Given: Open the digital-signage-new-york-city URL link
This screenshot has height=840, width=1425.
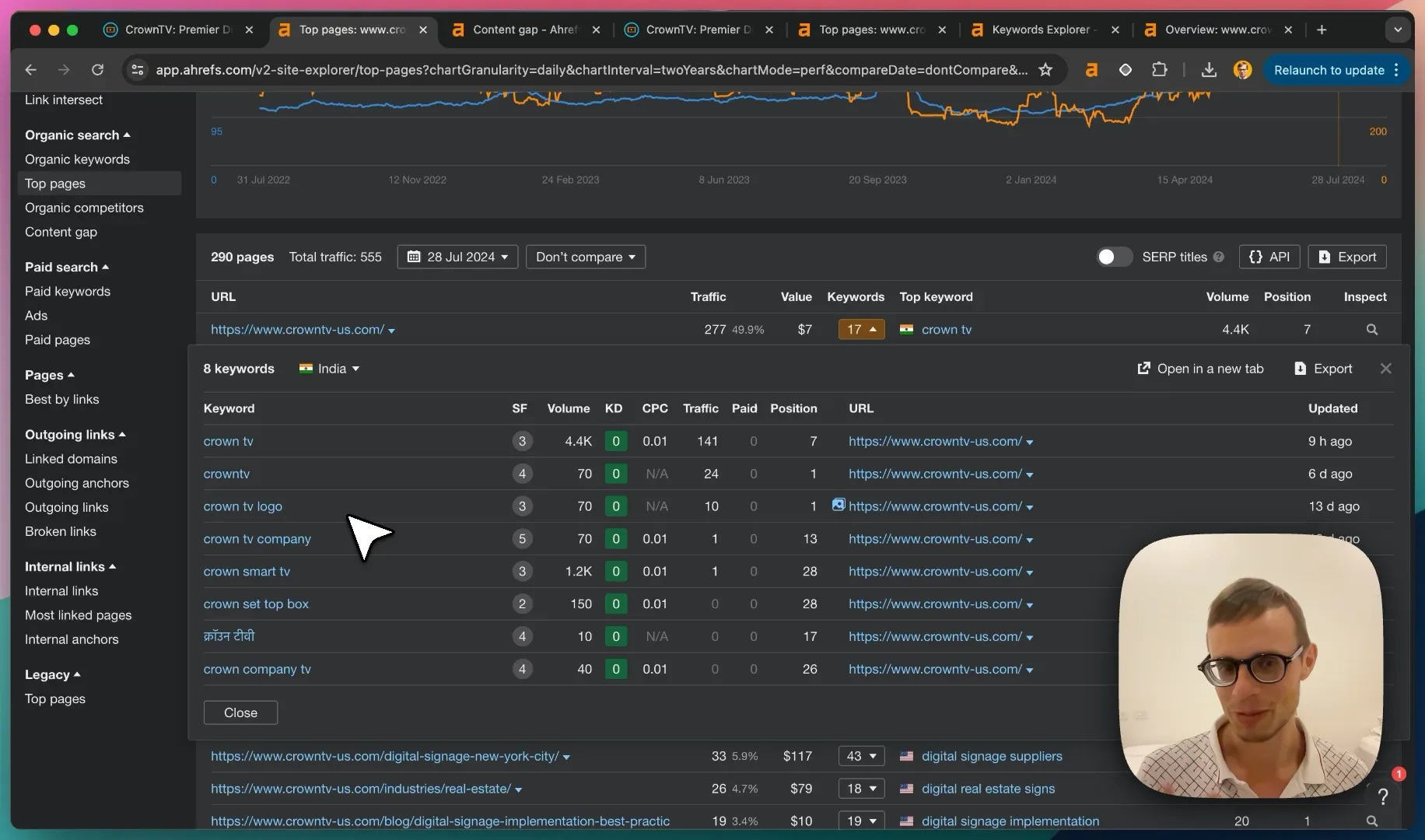Looking at the screenshot, I should 385,756.
